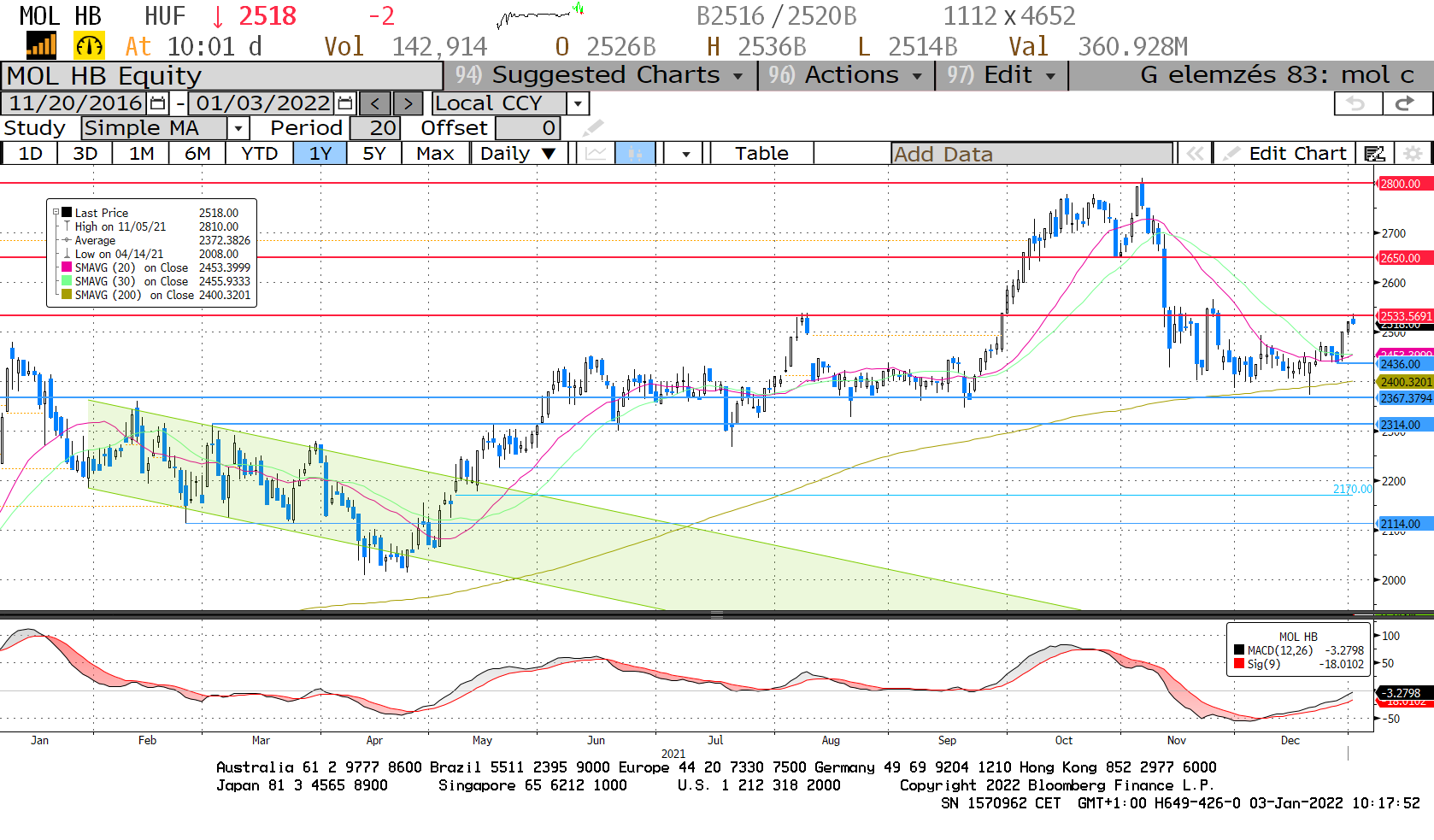The height and width of the screenshot is (840, 1434).
Task: Click the 2367.3794 level label
Action: pos(1406,398)
